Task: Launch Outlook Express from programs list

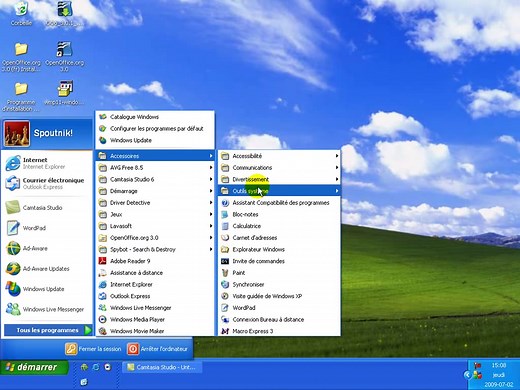Action: pos(155,296)
